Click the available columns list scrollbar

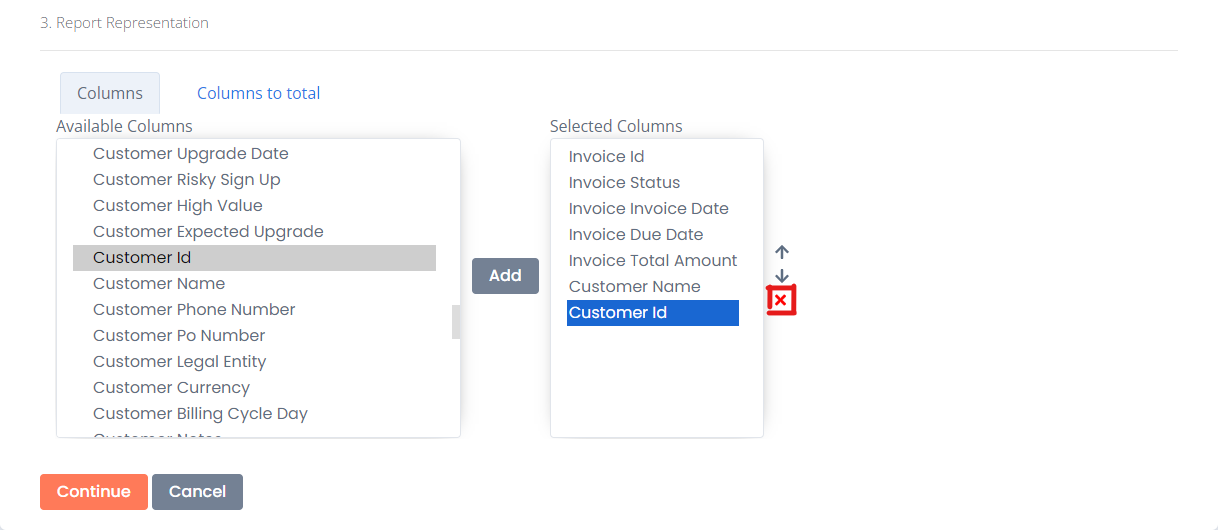[x=456, y=322]
